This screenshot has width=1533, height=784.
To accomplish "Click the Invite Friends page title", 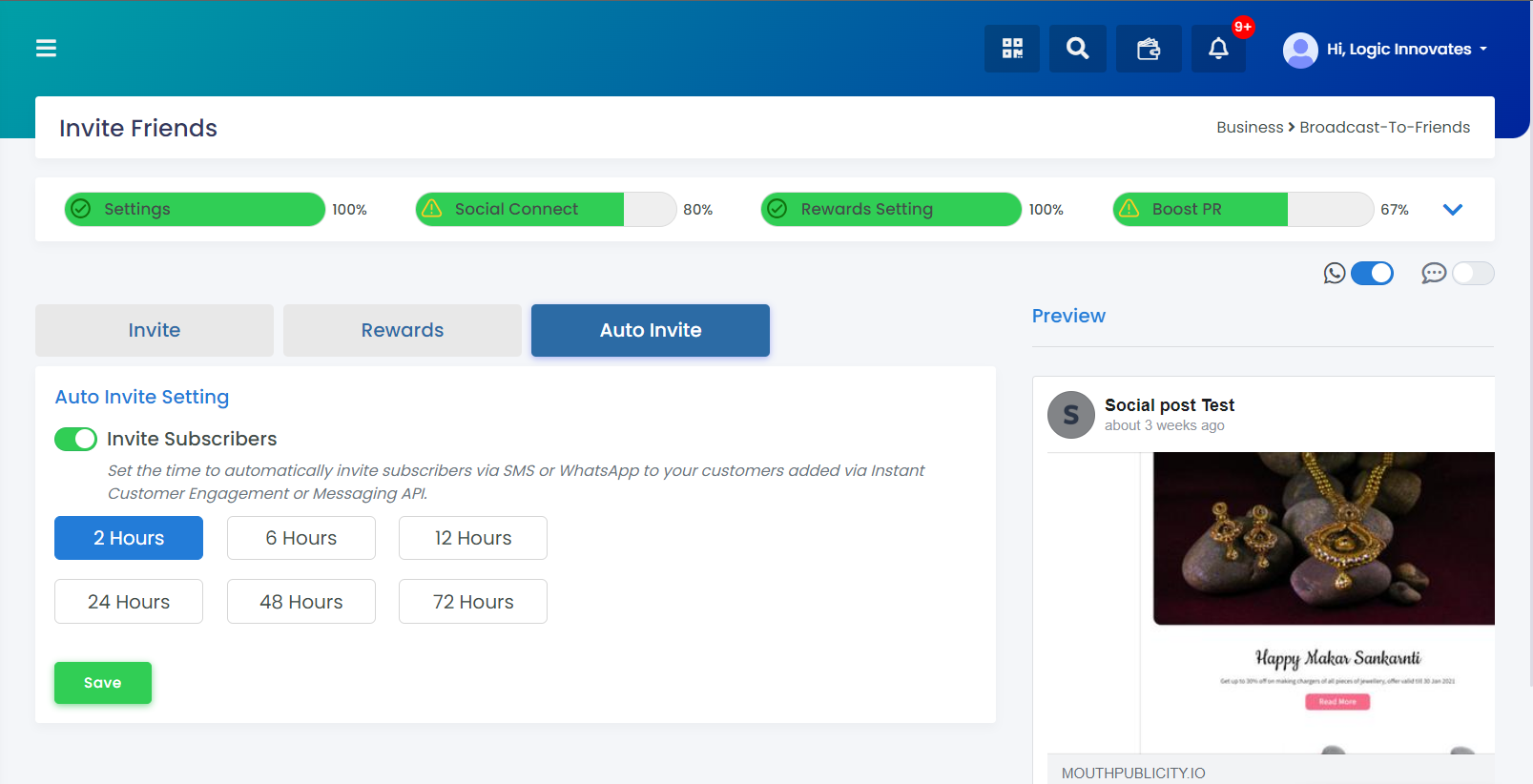I will click(138, 128).
